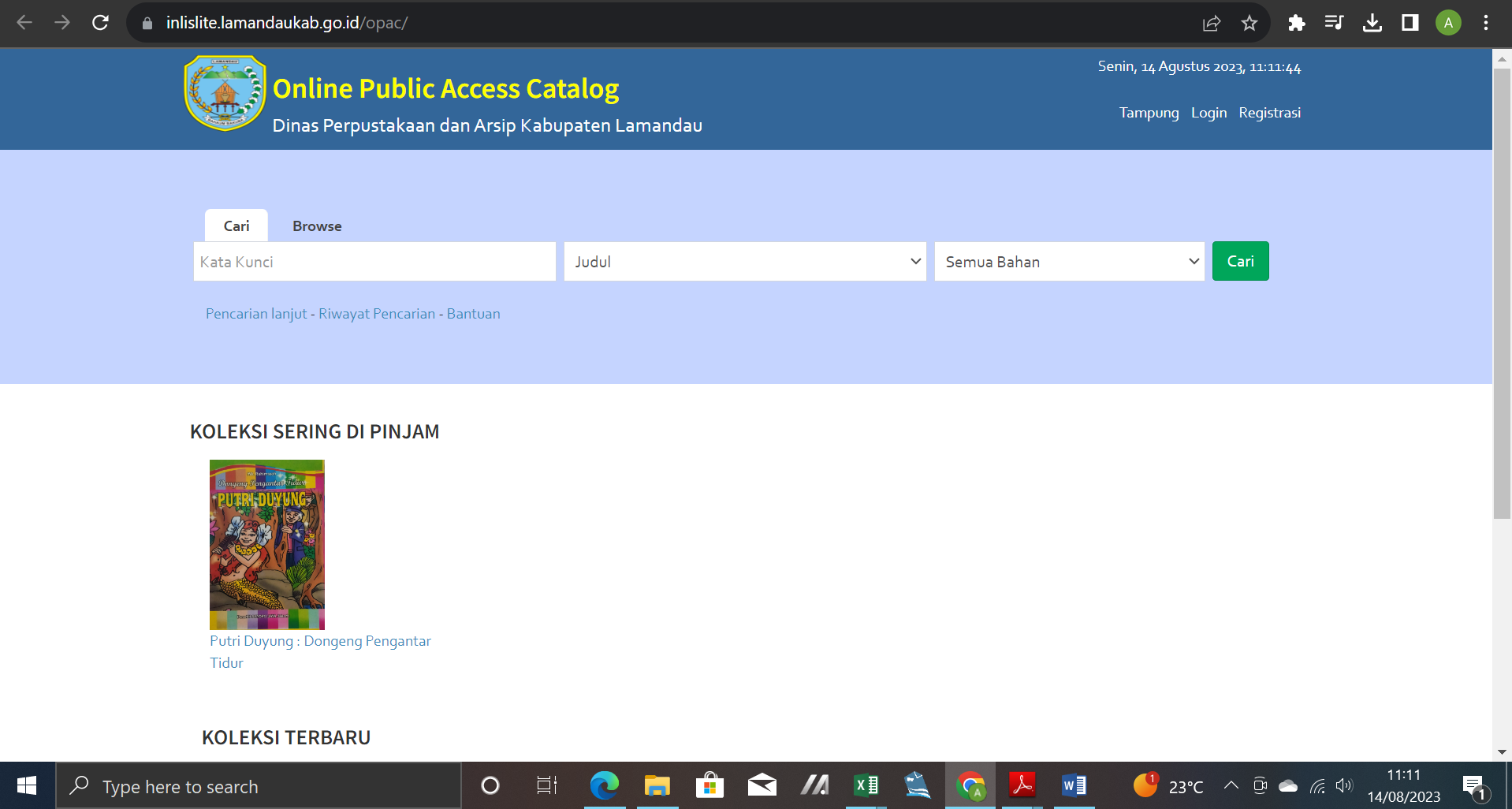Bookmark this page with star icon
1512x809 pixels.
(x=1249, y=23)
